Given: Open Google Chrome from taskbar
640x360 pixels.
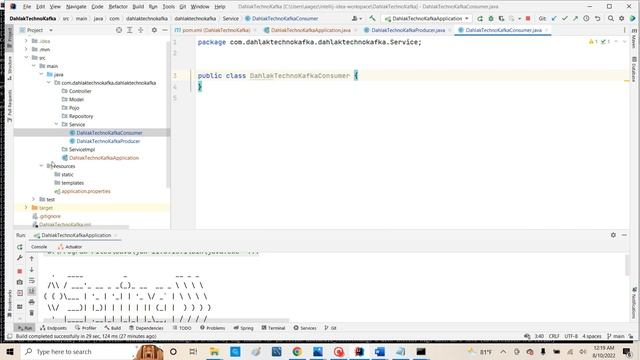Looking at the screenshot, I should (297, 352).
